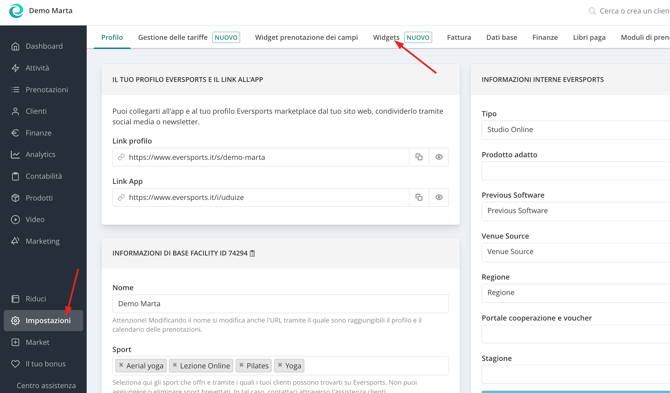
Task: Open Widget prenotazione dei campi tab
Action: click(306, 38)
